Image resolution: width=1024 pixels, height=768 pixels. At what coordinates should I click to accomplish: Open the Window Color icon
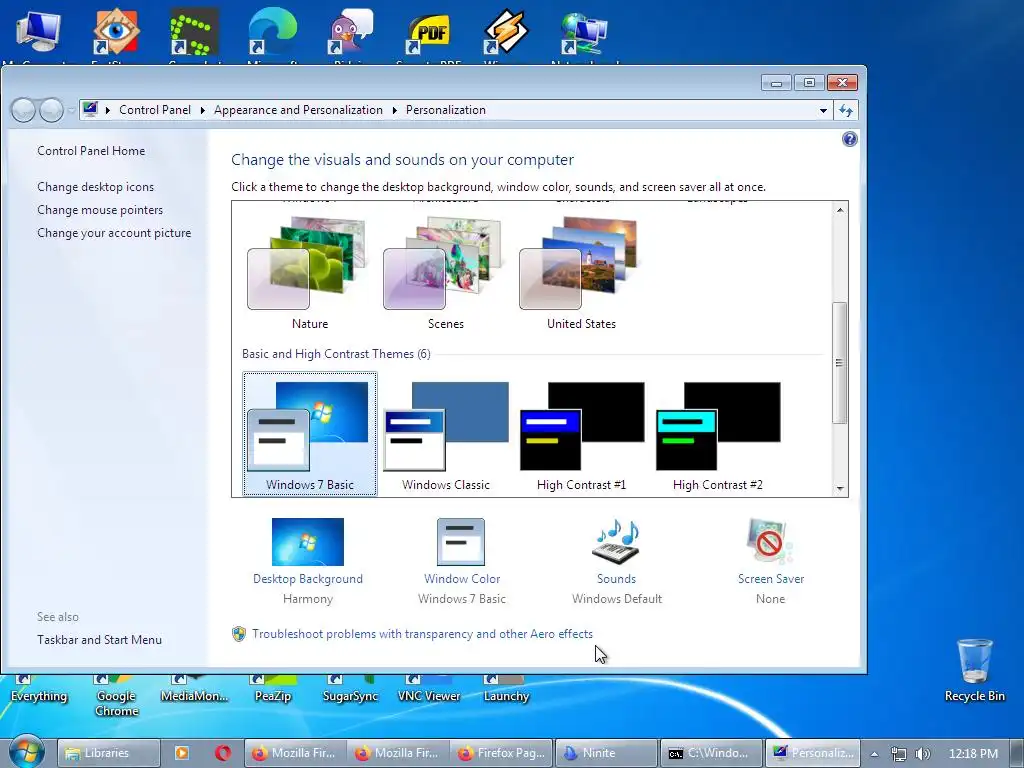click(461, 542)
